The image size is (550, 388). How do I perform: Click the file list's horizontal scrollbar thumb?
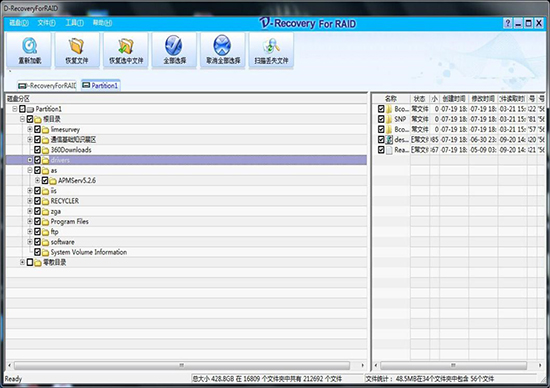click(x=453, y=365)
